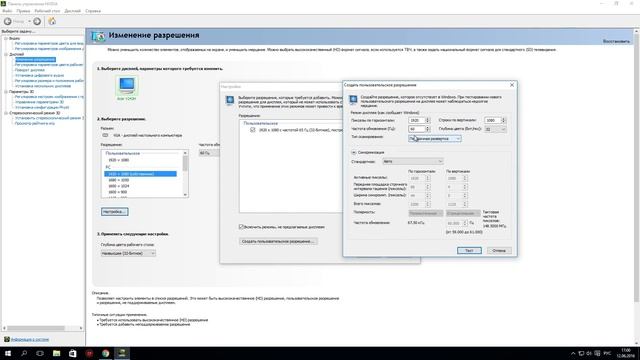640x360 pixels.
Task: Open File Explorer from taskbar
Action: pos(56,353)
